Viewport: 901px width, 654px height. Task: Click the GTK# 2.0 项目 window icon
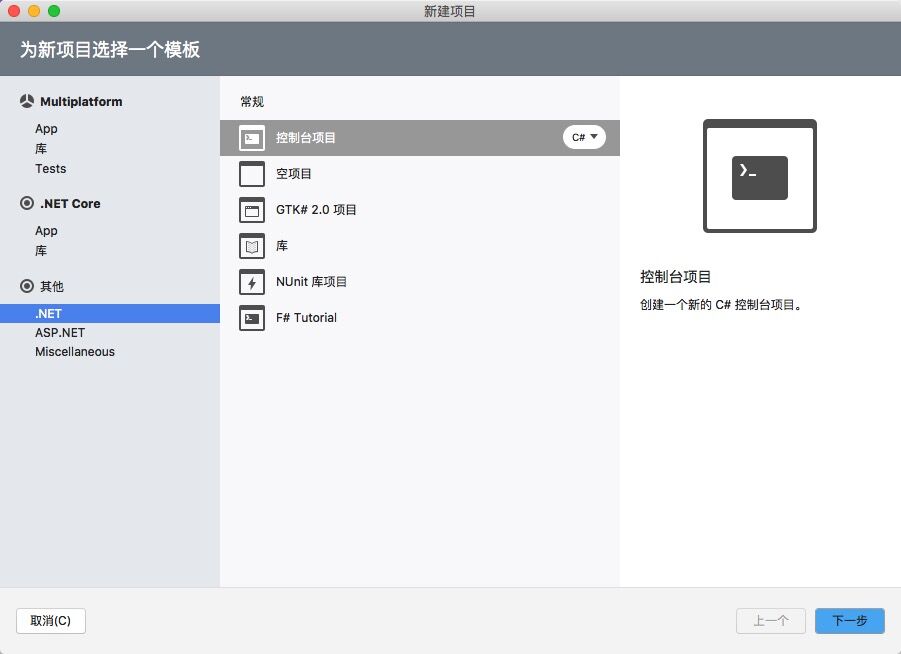(252, 210)
